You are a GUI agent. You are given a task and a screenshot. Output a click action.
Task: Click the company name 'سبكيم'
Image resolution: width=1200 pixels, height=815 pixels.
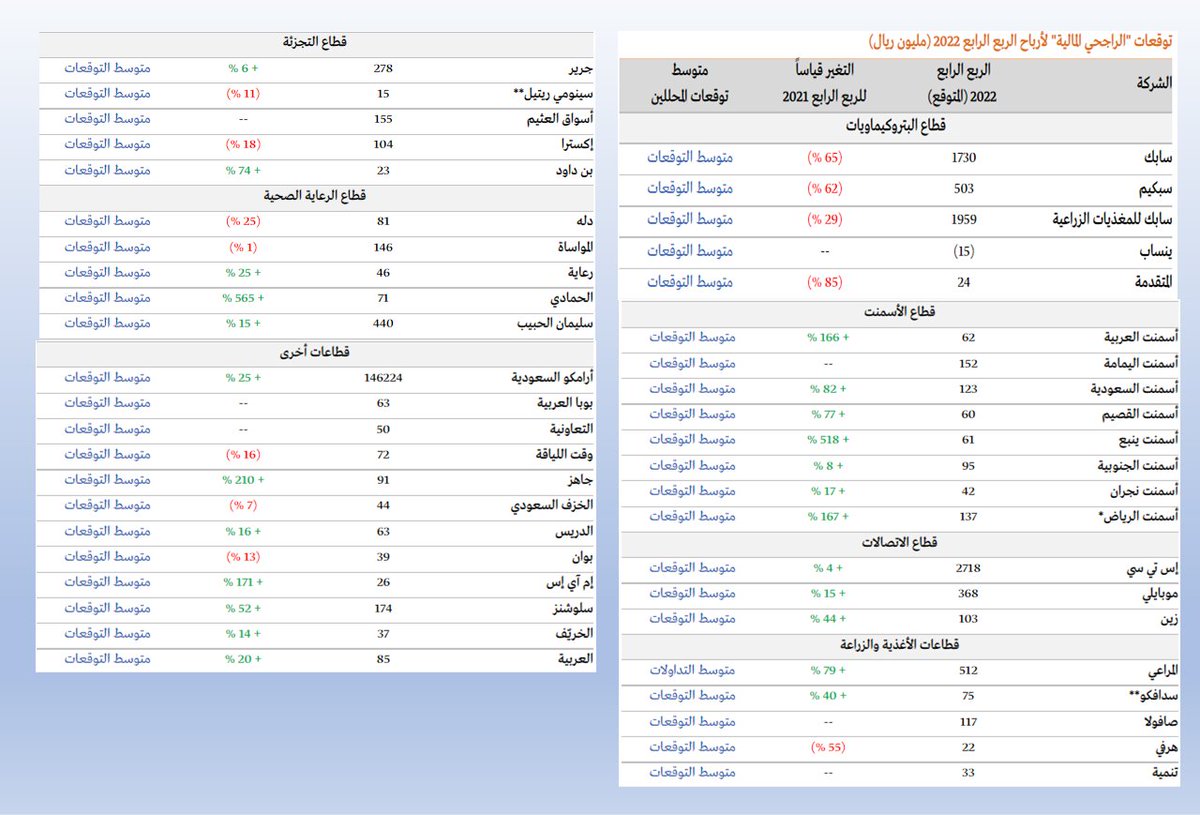1155,188
